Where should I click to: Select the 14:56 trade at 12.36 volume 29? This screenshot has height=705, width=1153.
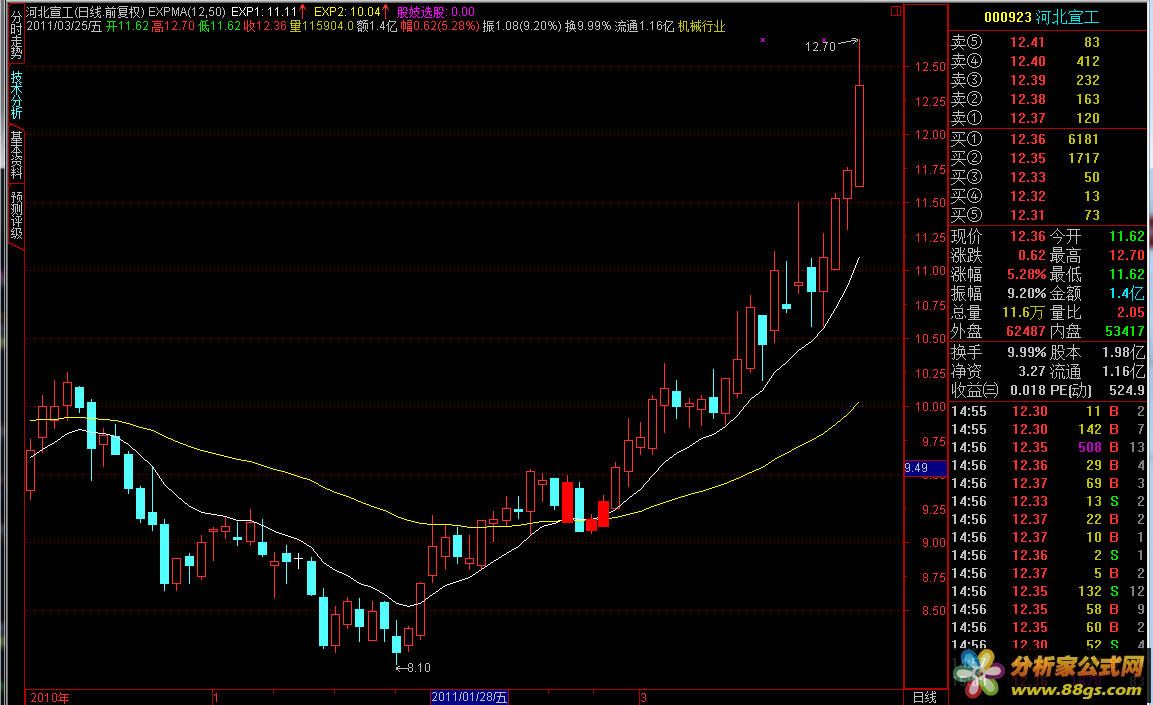coord(1047,465)
